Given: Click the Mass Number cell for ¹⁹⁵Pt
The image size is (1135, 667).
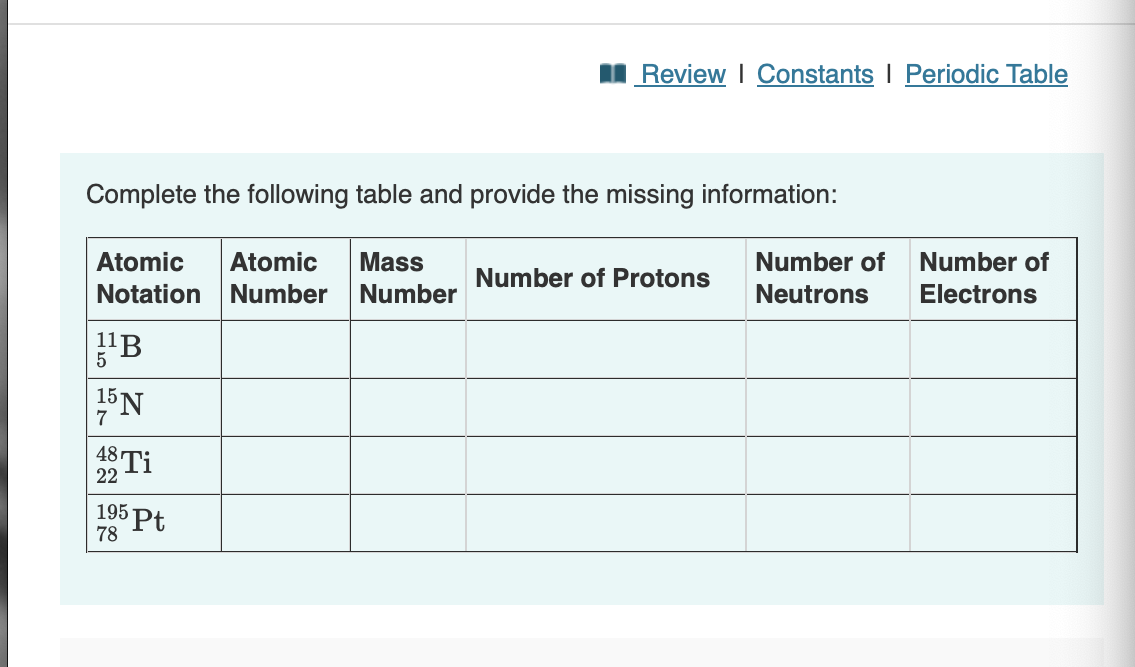Looking at the screenshot, I should 407,523.
